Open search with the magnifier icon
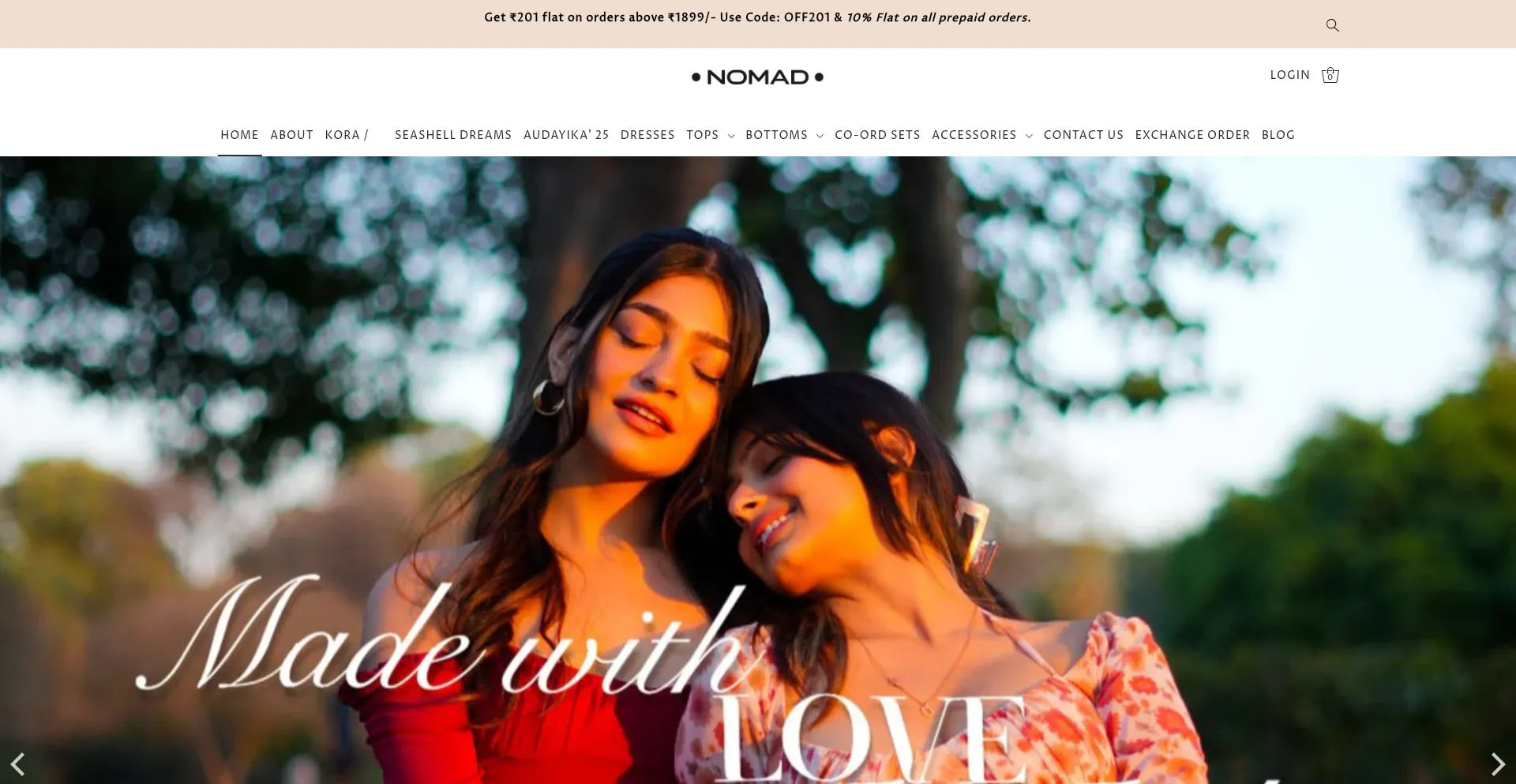Screen dimensions: 1516x784 pos(1332,25)
